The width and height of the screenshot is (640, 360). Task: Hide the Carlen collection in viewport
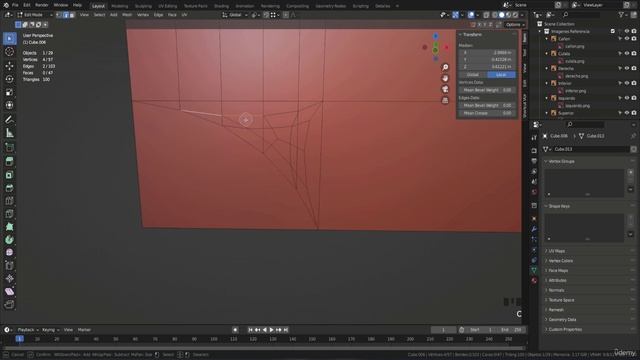(627, 39)
